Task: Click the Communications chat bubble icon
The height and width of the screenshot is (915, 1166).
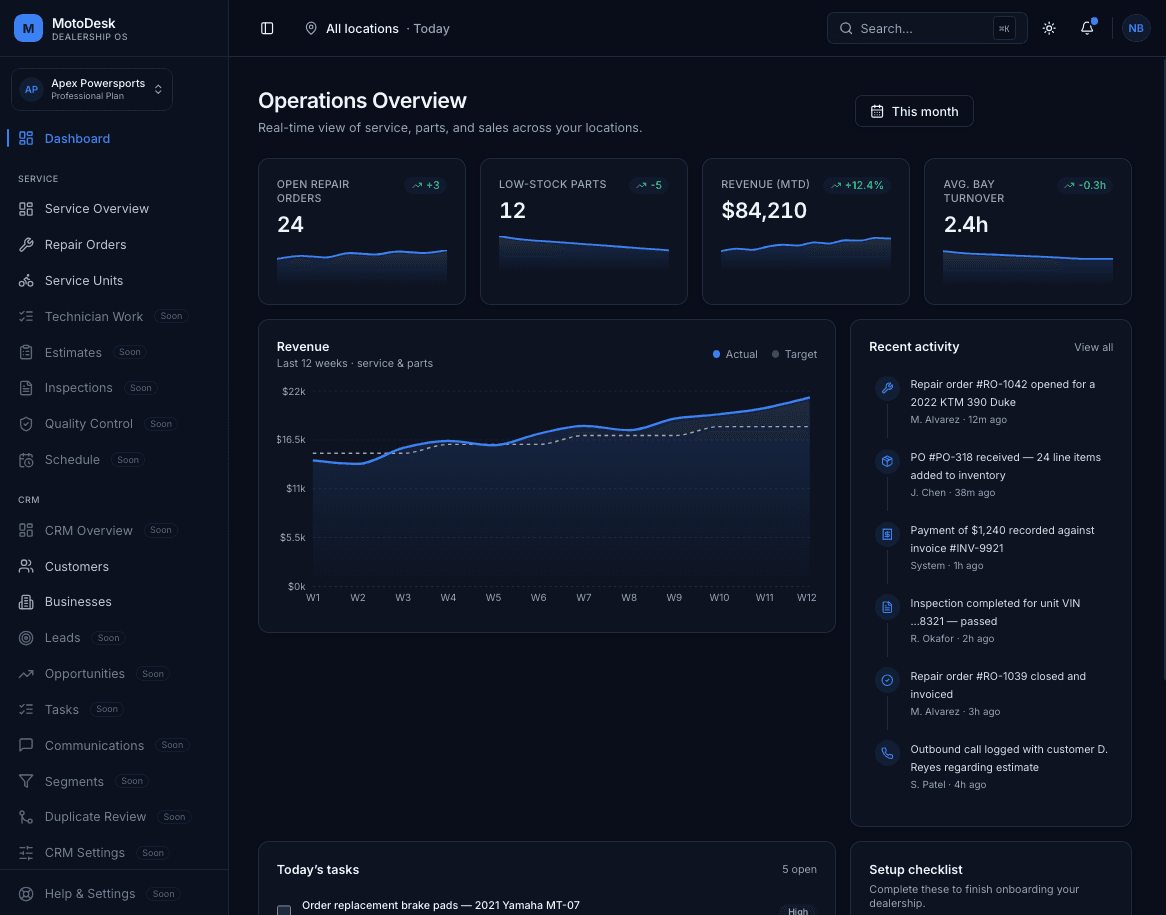Action: [x=26, y=745]
